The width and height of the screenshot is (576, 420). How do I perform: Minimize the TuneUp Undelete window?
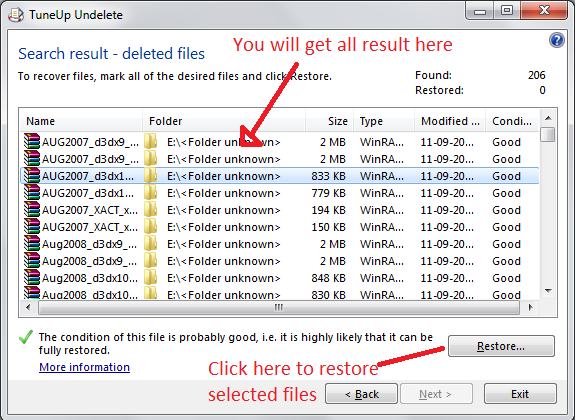pyautogui.click(x=480, y=11)
